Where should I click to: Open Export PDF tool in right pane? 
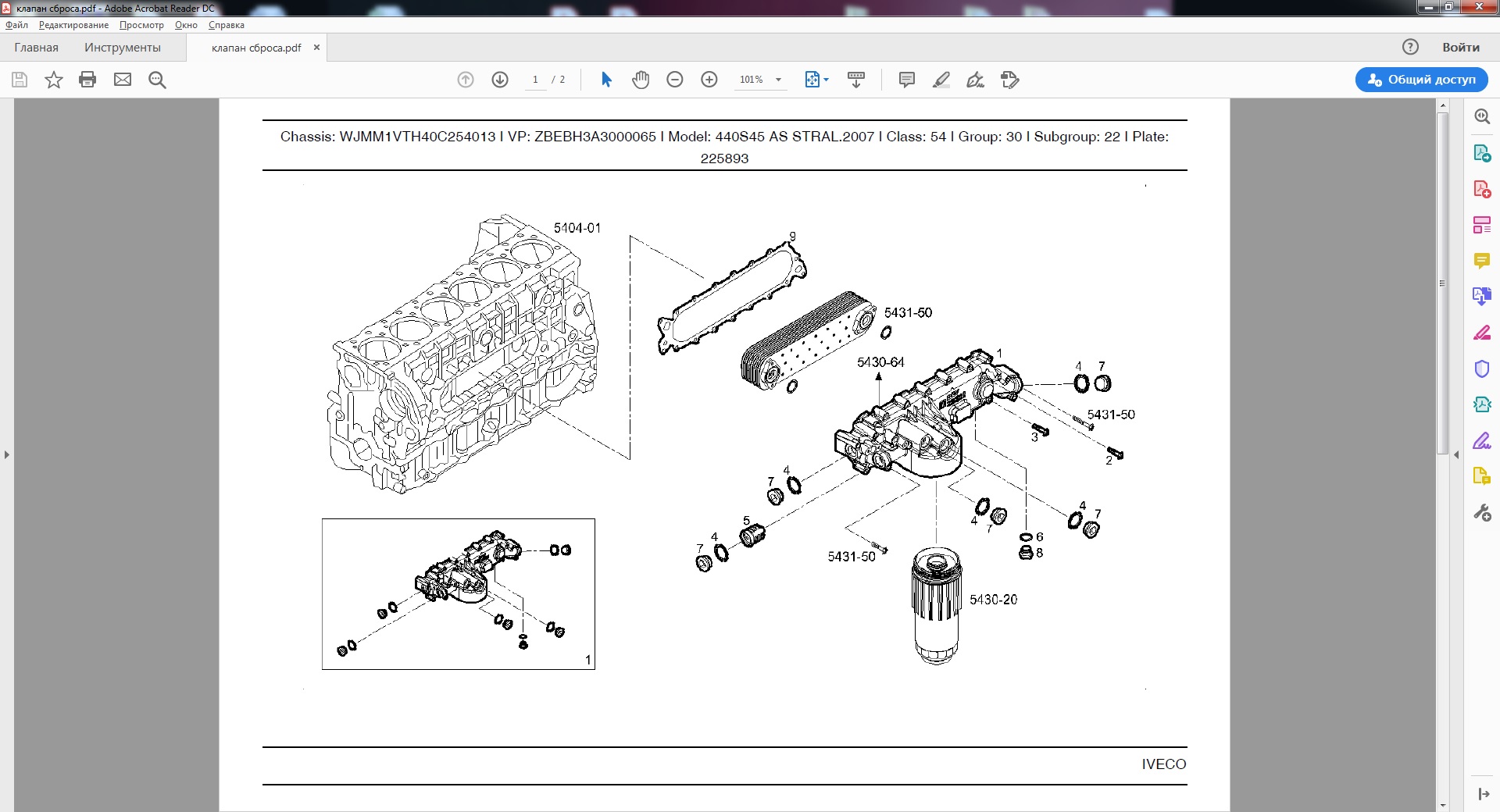[x=1482, y=153]
